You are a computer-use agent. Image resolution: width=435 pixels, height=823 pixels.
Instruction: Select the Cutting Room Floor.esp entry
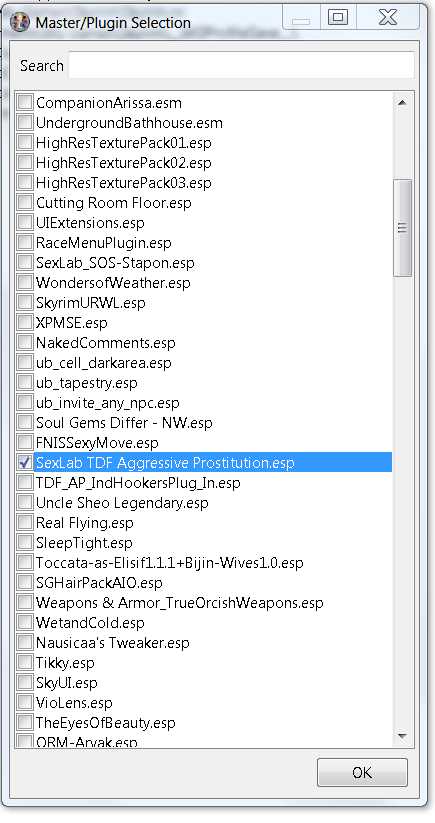(113, 203)
